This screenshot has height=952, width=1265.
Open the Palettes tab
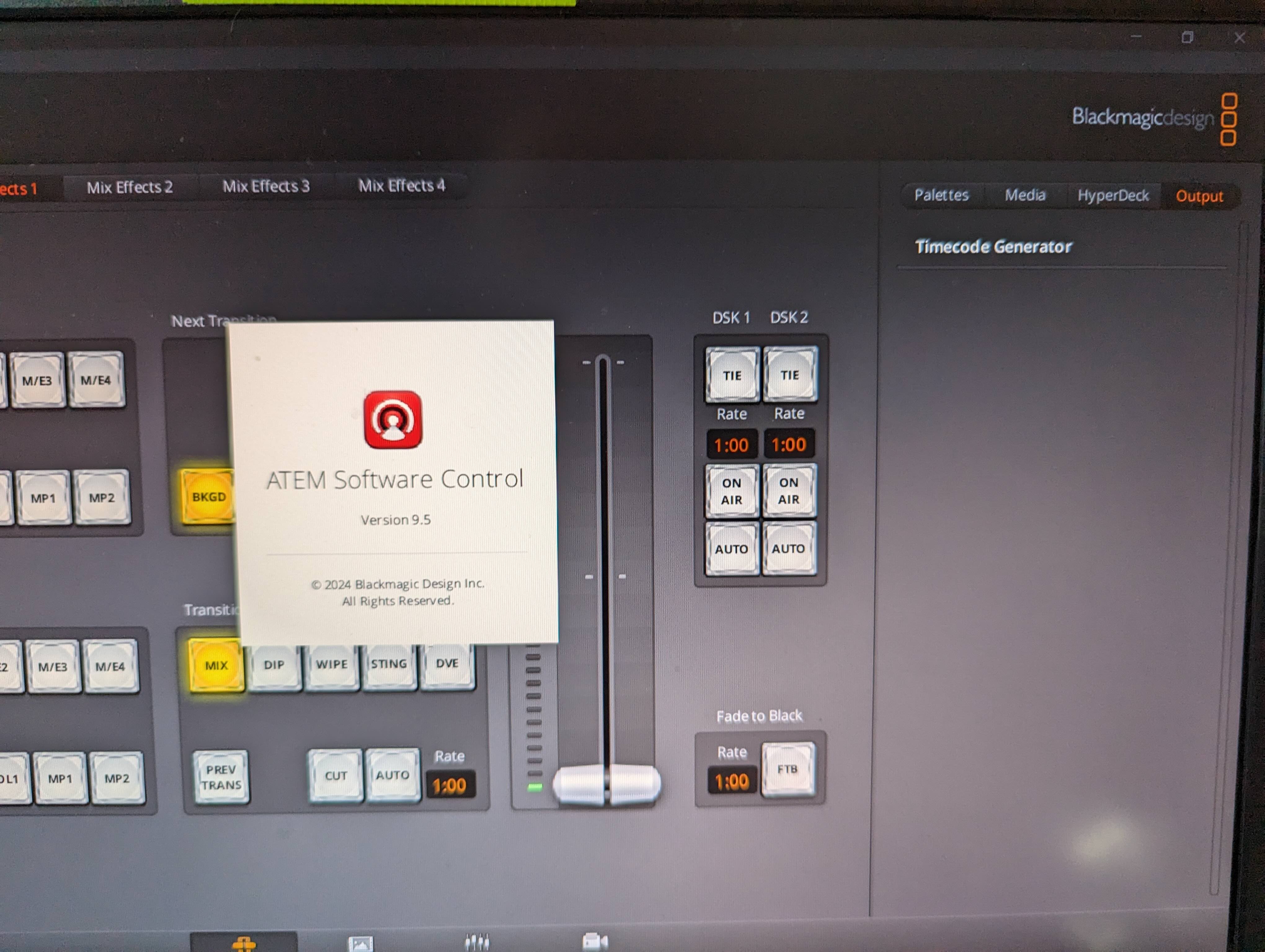941,196
